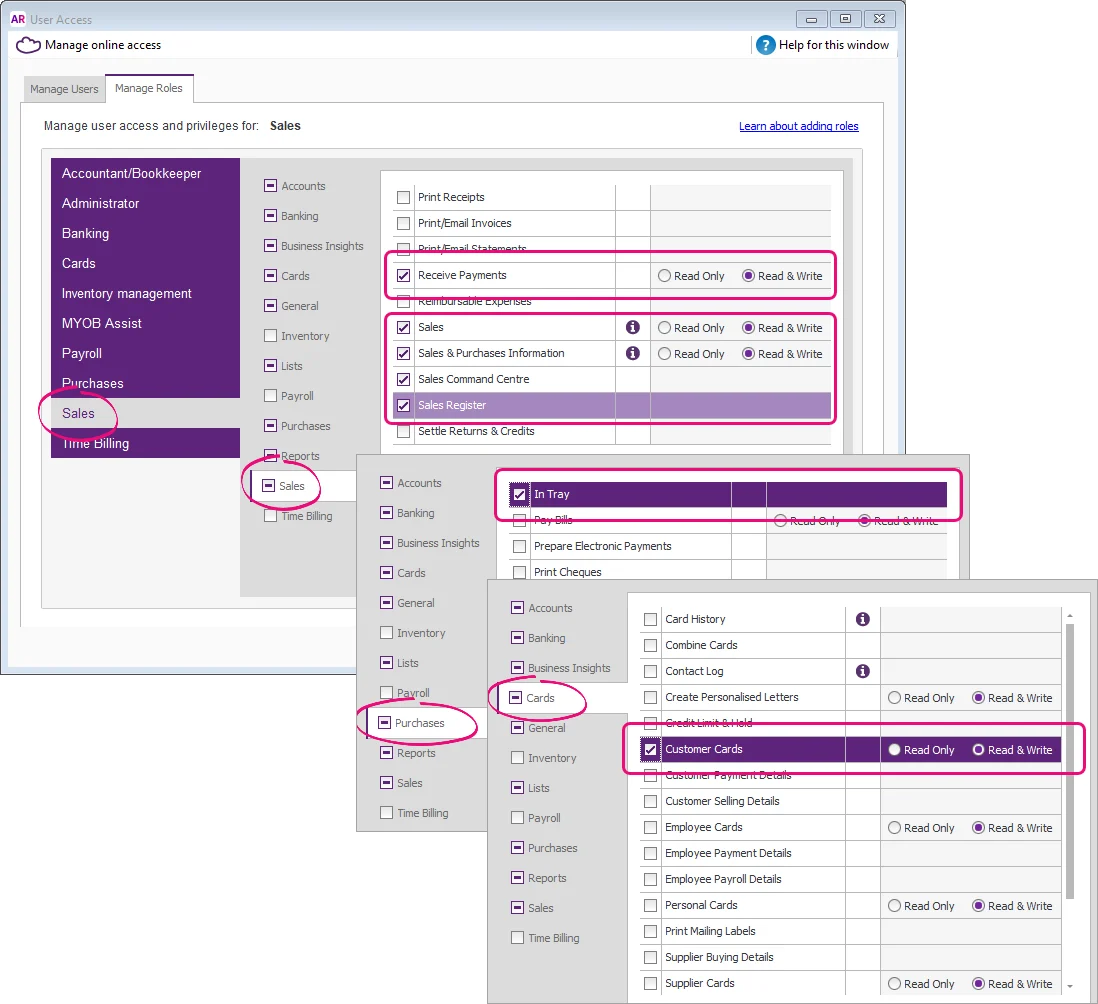Select the Administrator role

pyautogui.click(x=146, y=203)
